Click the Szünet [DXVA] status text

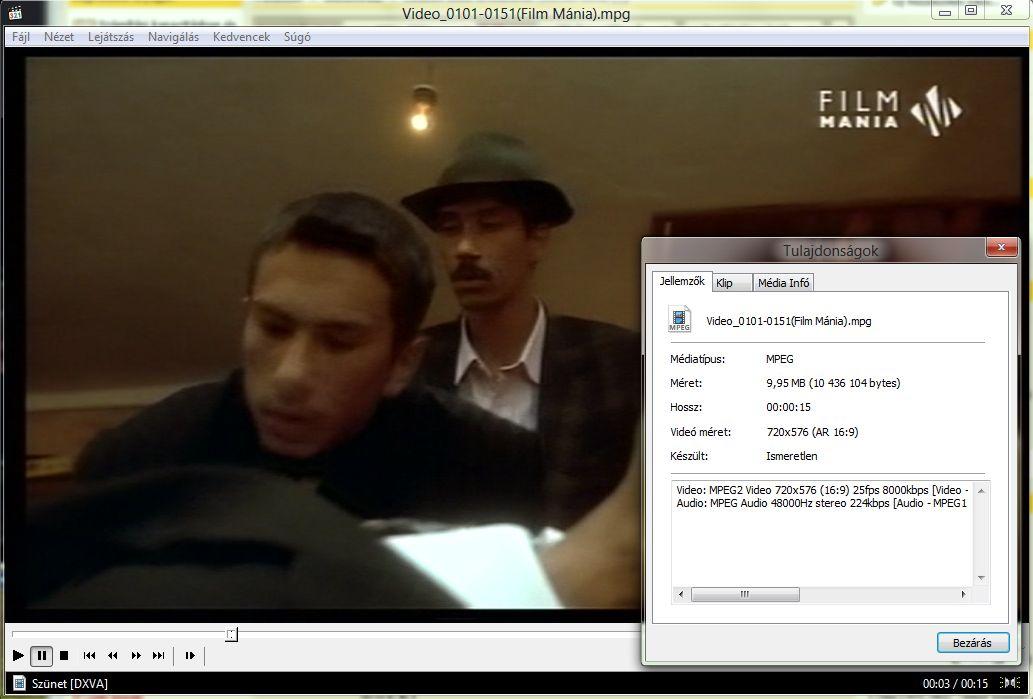click(70, 683)
